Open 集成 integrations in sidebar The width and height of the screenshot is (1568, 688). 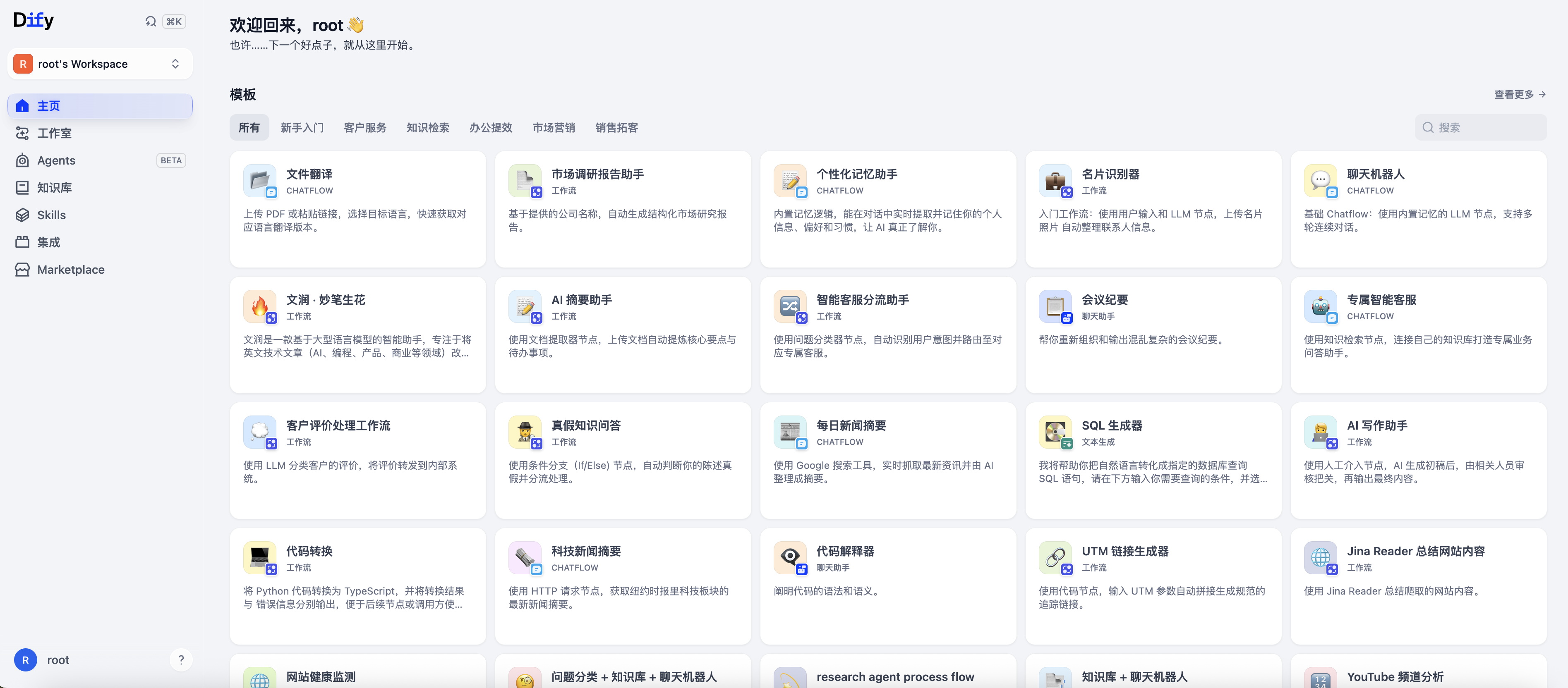100,242
